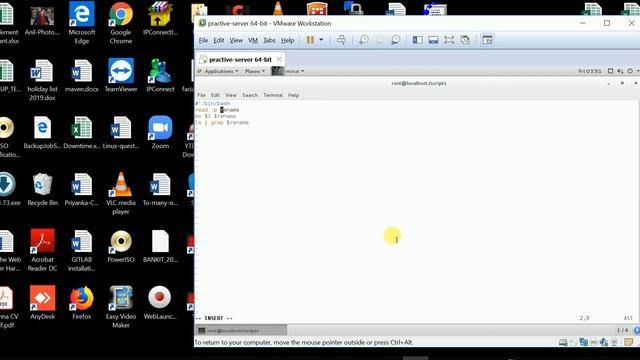Toggle the thumbnail bar icon in VMware
640x360 pixels.
click(x=433, y=40)
